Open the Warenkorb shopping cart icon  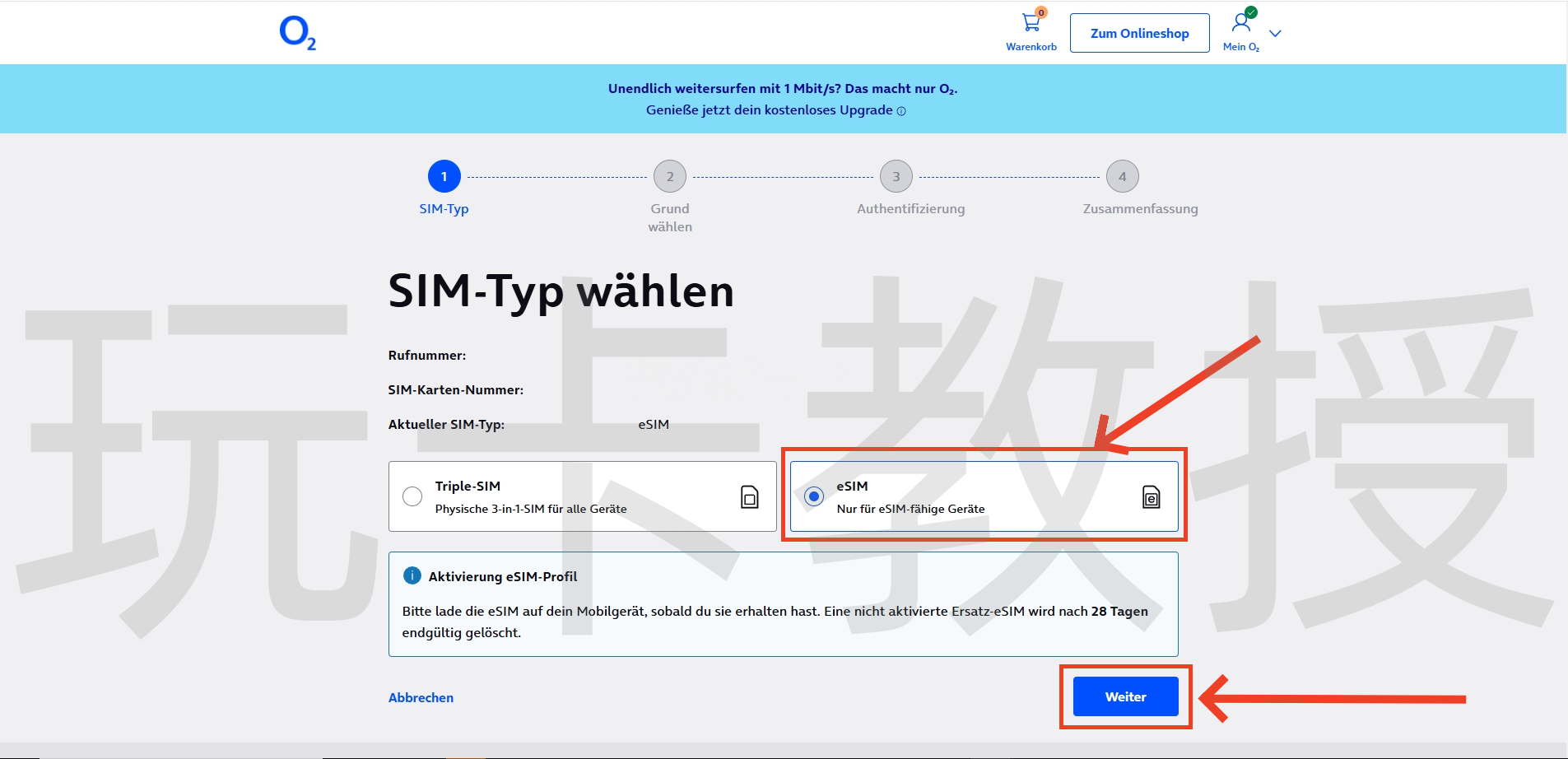click(x=1031, y=22)
